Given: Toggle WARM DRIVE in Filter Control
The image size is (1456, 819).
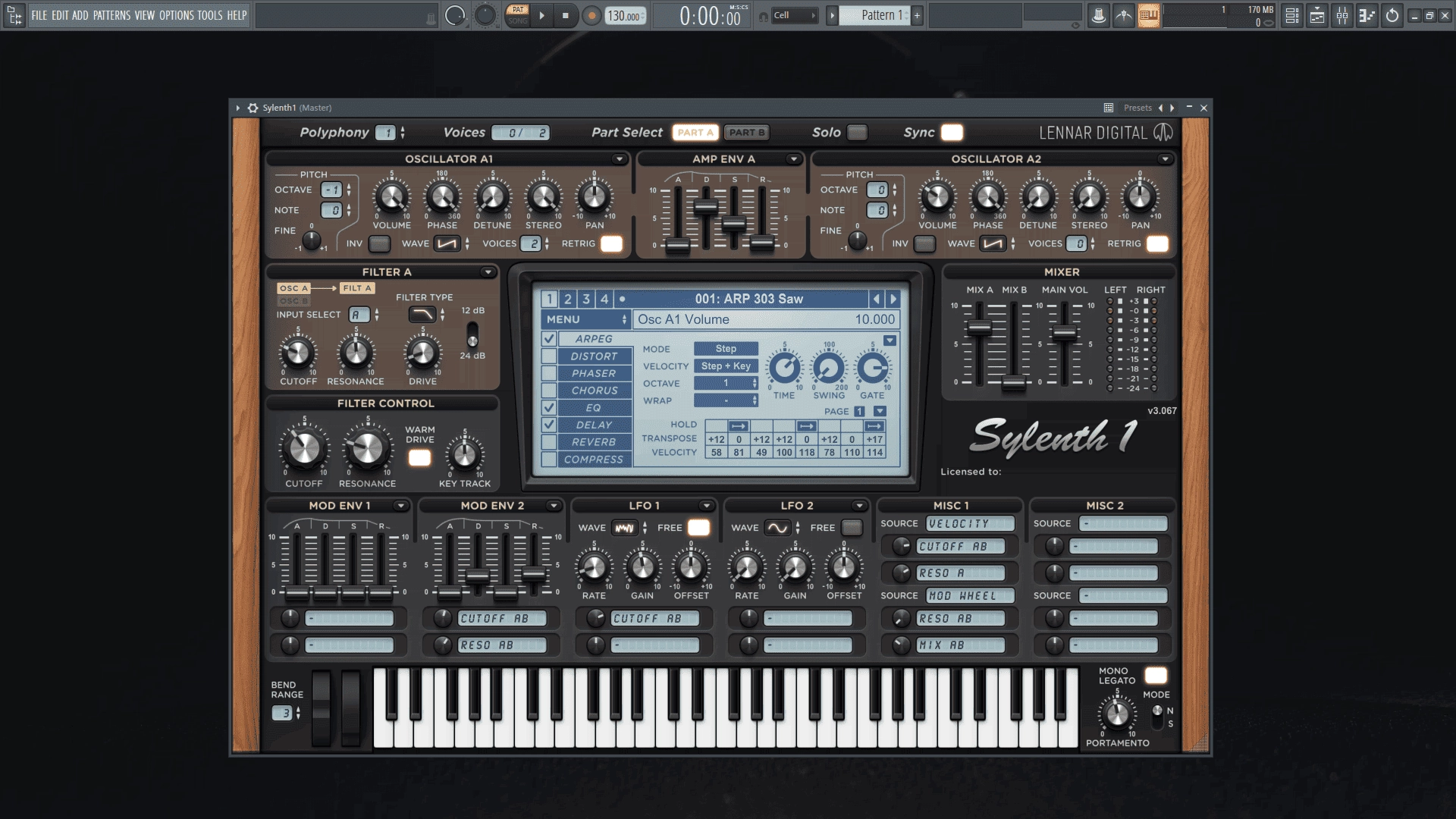Looking at the screenshot, I should pos(419,458).
